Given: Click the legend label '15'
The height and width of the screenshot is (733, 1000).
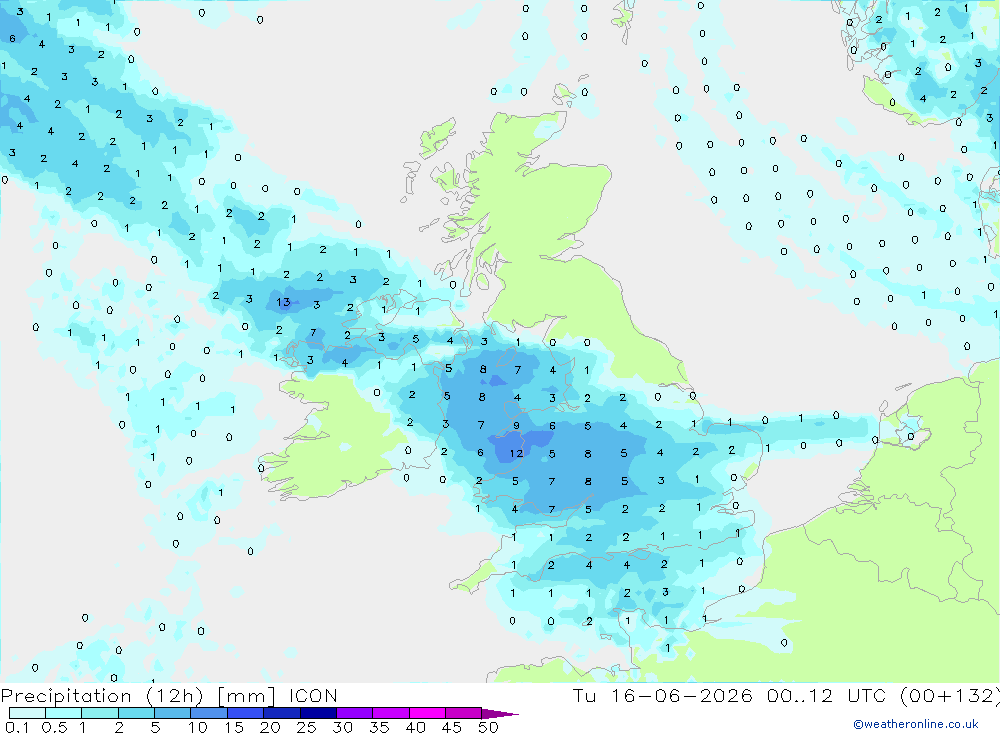Looking at the screenshot, I should [234, 727].
